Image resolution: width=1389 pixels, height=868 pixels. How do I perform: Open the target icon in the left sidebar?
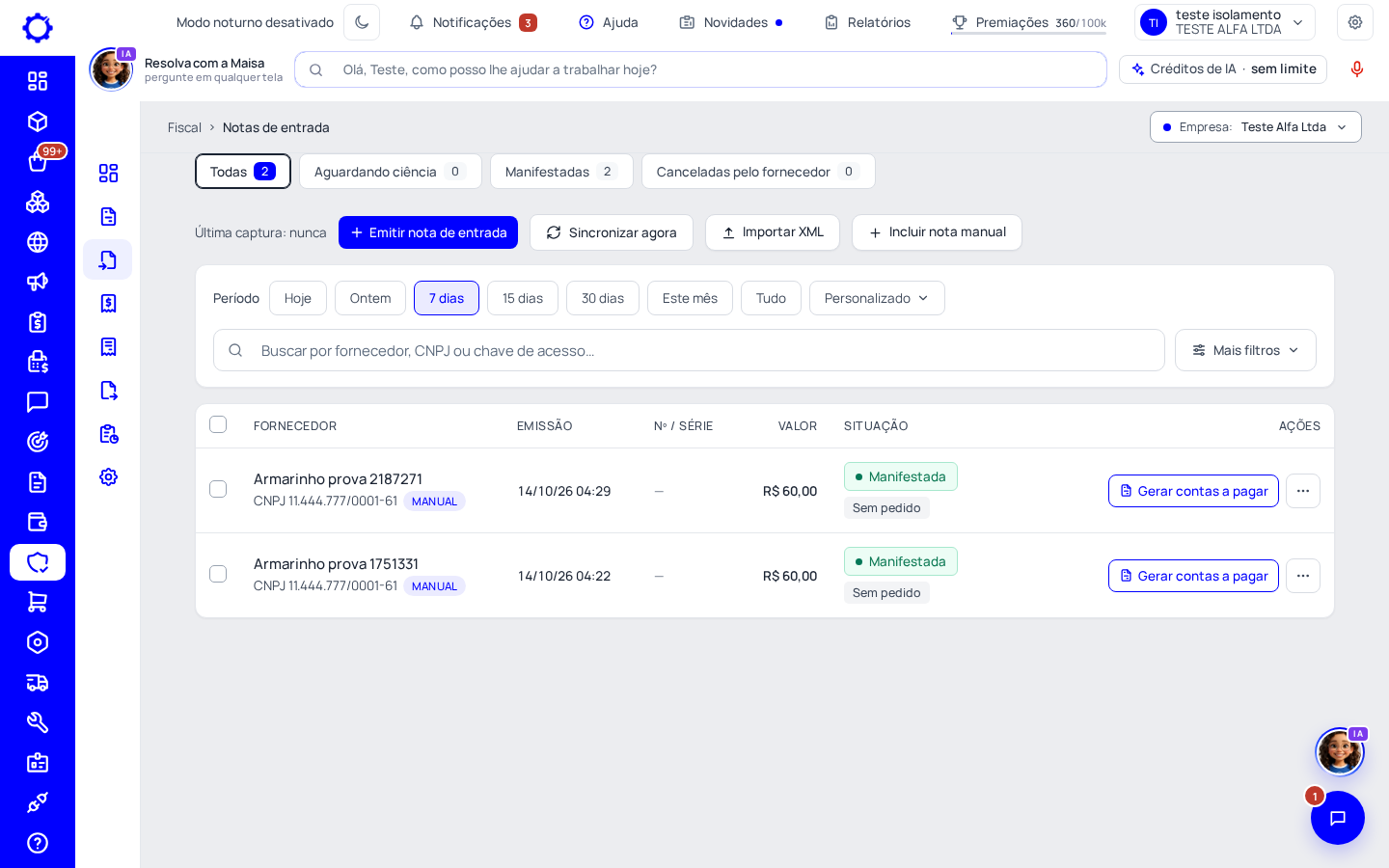[x=38, y=442]
